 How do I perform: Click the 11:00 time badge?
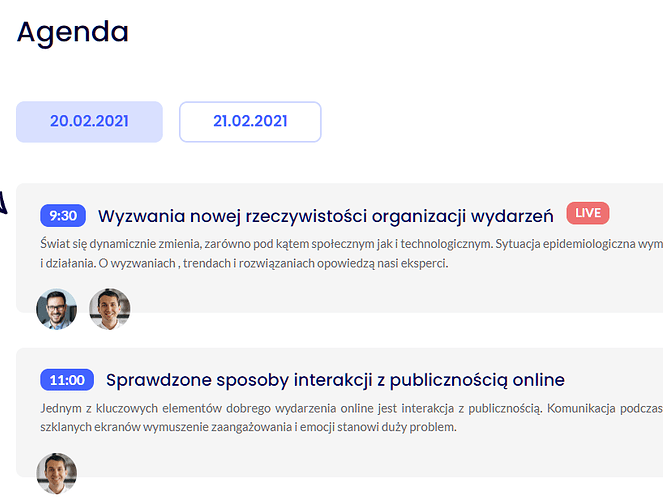[67, 380]
